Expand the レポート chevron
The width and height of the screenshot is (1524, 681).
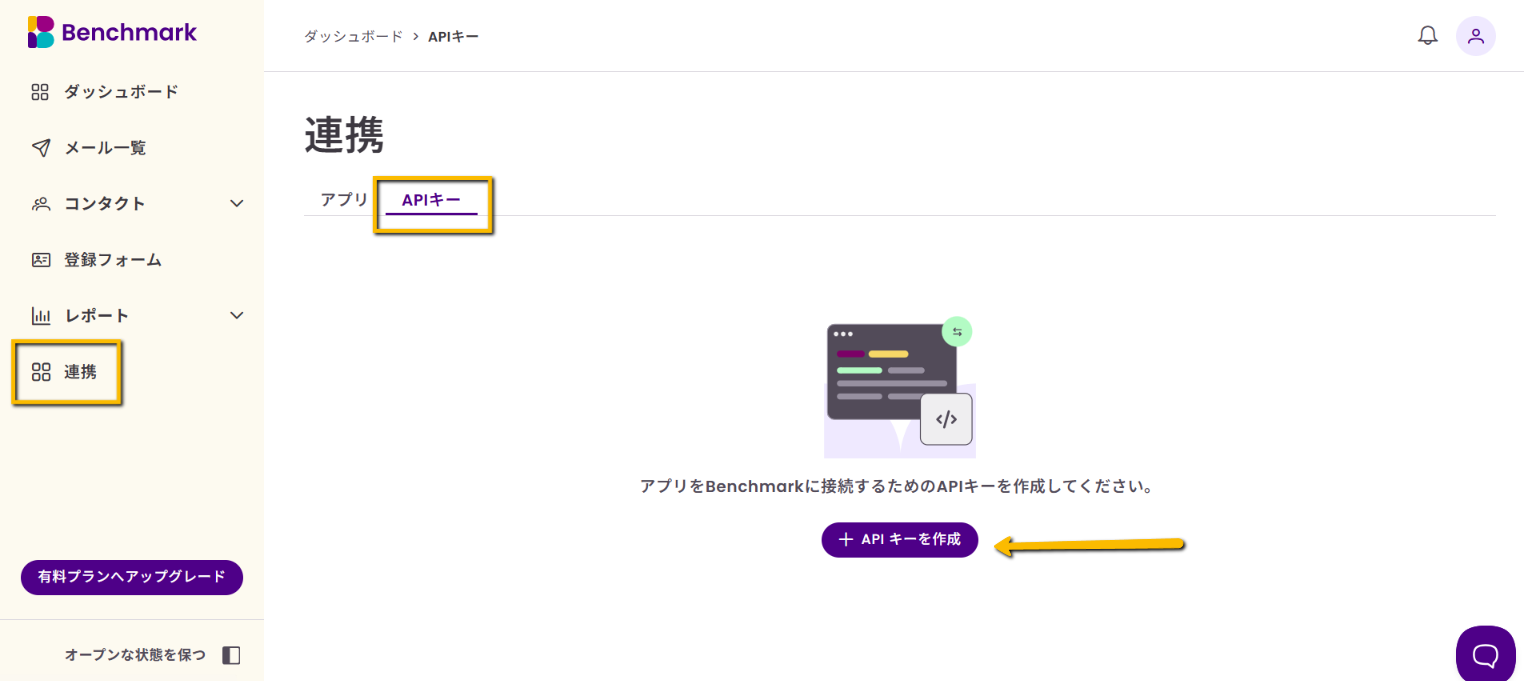(237, 316)
